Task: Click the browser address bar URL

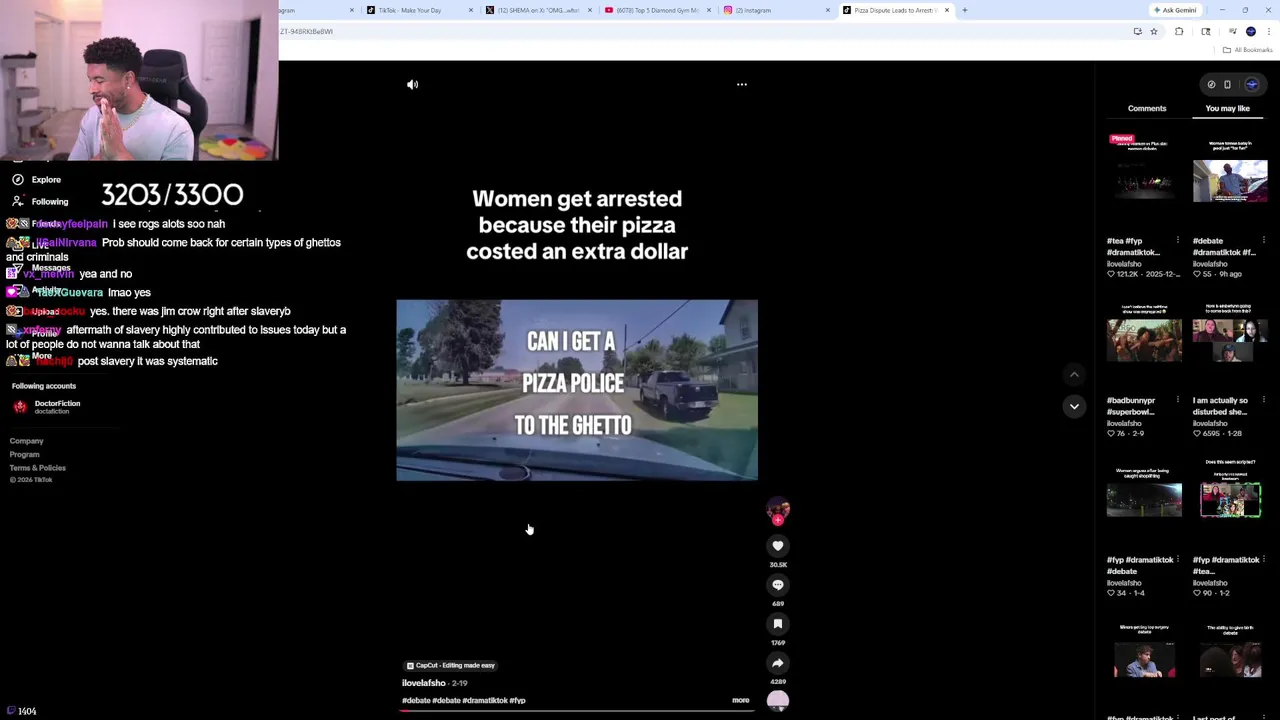Action: (x=306, y=32)
